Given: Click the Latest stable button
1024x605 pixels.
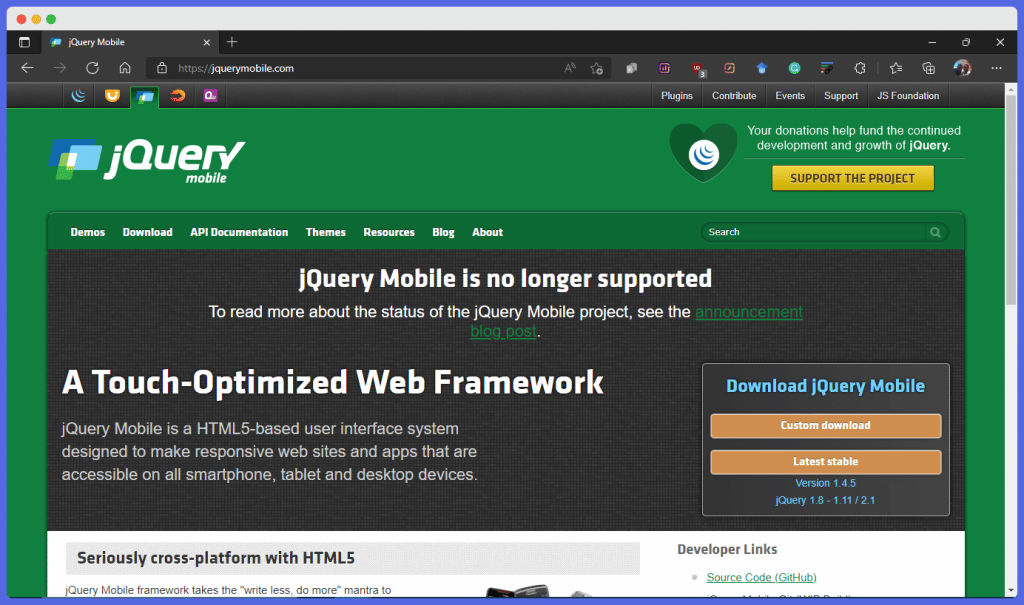Looking at the screenshot, I should click(825, 462).
